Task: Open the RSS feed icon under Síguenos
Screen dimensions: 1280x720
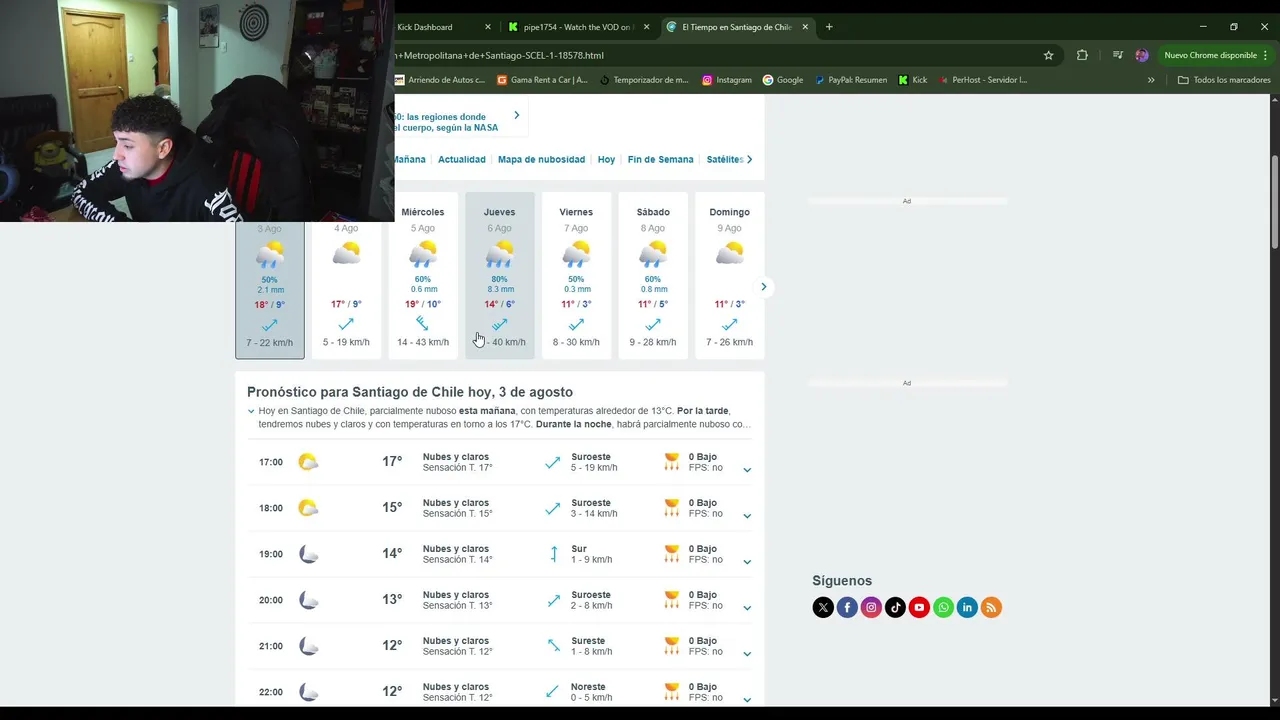Action: [x=991, y=607]
